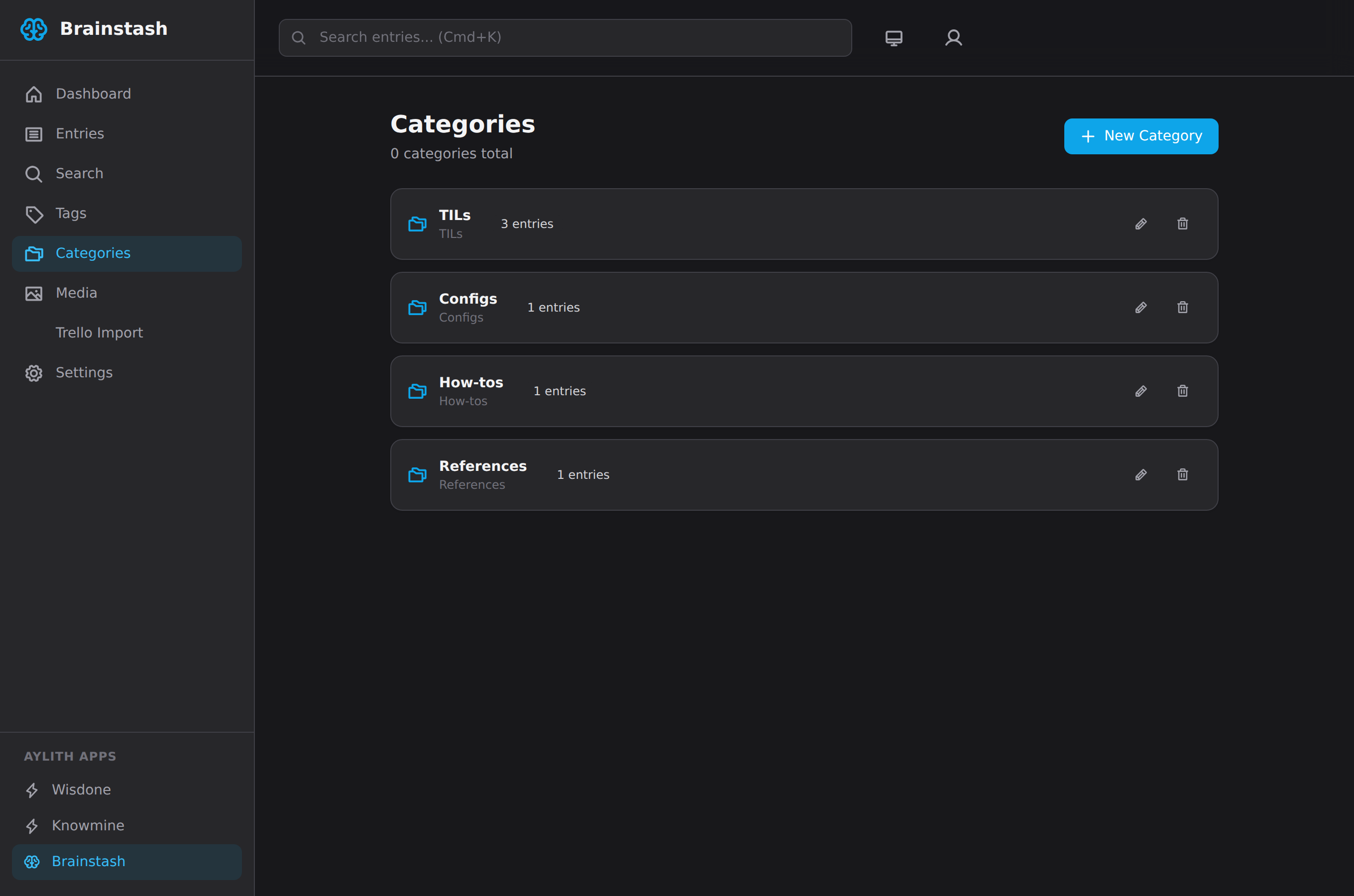1354x896 pixels.
Task: Delete the References category with the trash icon
Action: [1183, 475]
